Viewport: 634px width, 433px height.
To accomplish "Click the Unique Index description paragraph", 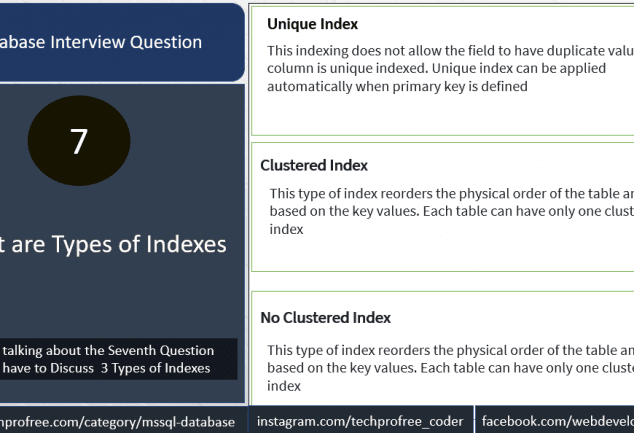I will [x=450, y=68].
